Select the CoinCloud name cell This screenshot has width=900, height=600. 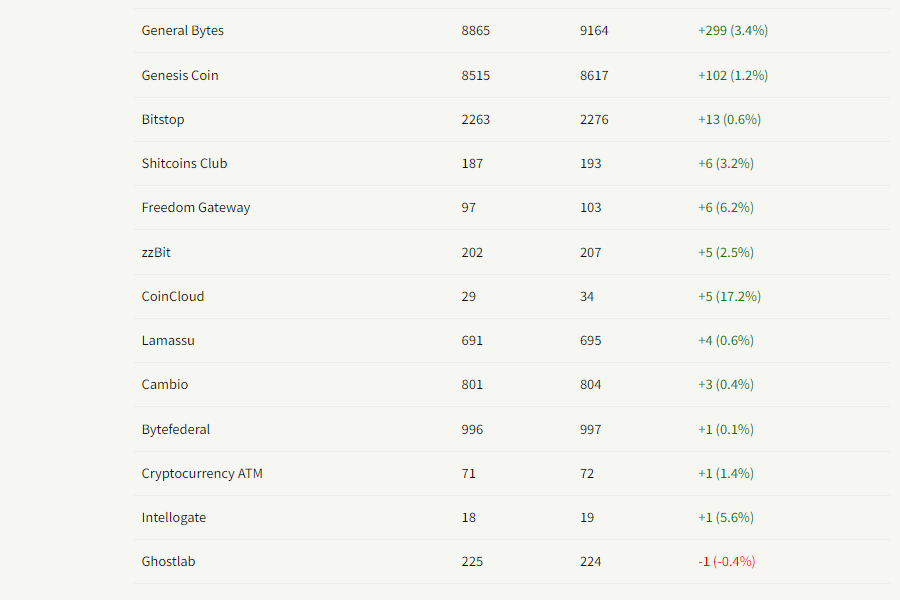pos(173,296)
